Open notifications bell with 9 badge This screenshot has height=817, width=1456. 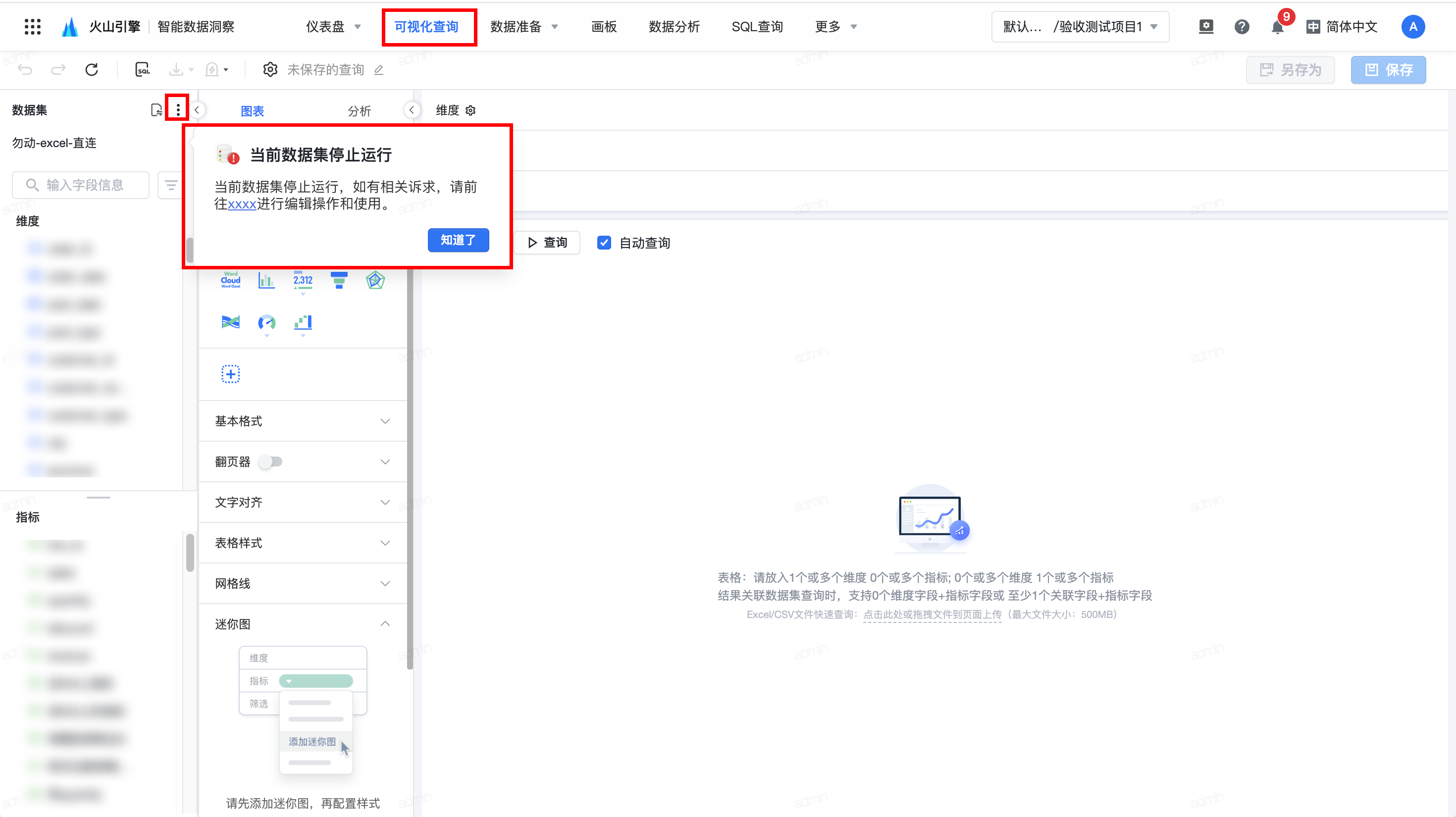1277,27
